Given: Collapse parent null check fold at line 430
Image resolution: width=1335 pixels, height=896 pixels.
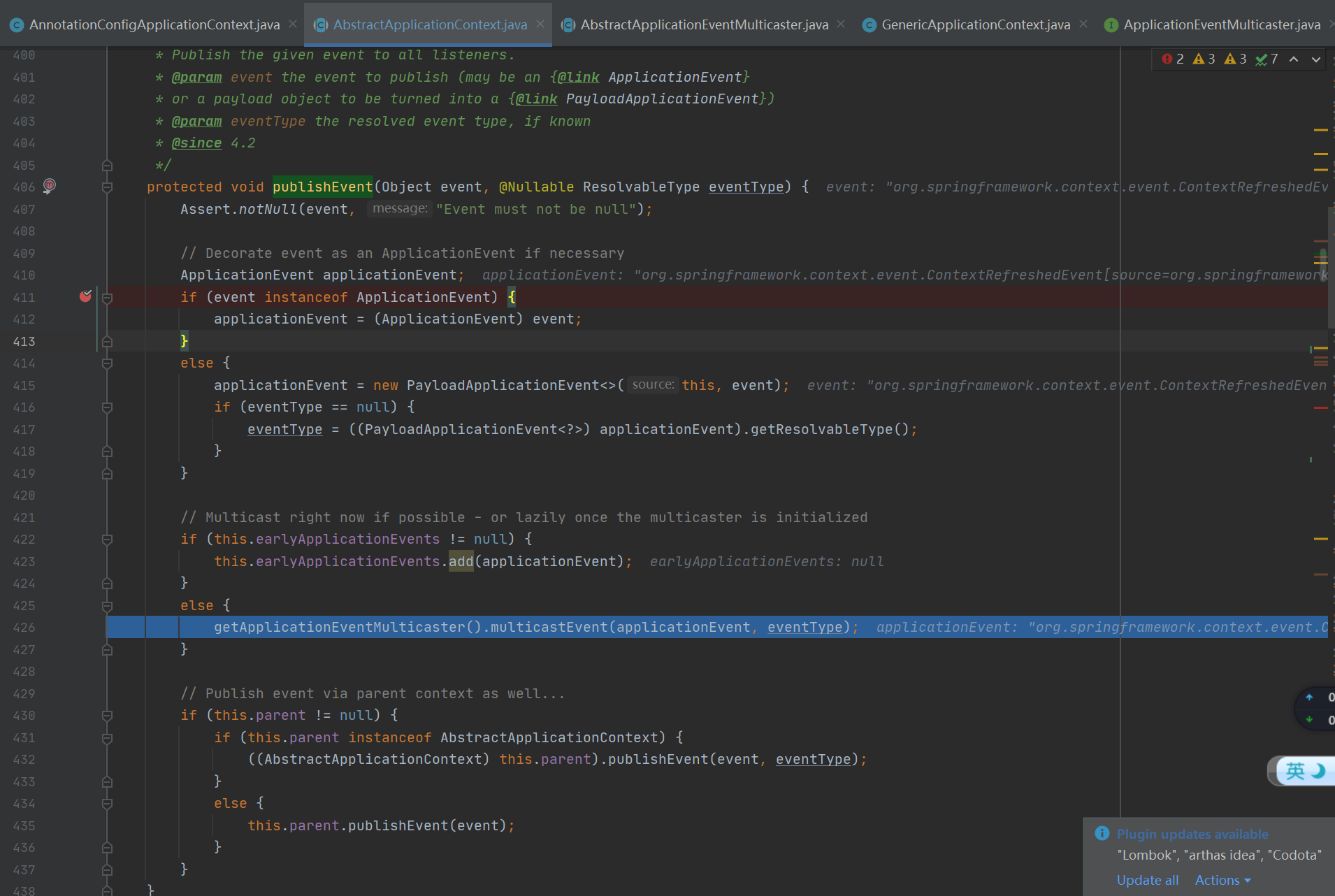Looking at the screenshot, I should click(107, 716).
